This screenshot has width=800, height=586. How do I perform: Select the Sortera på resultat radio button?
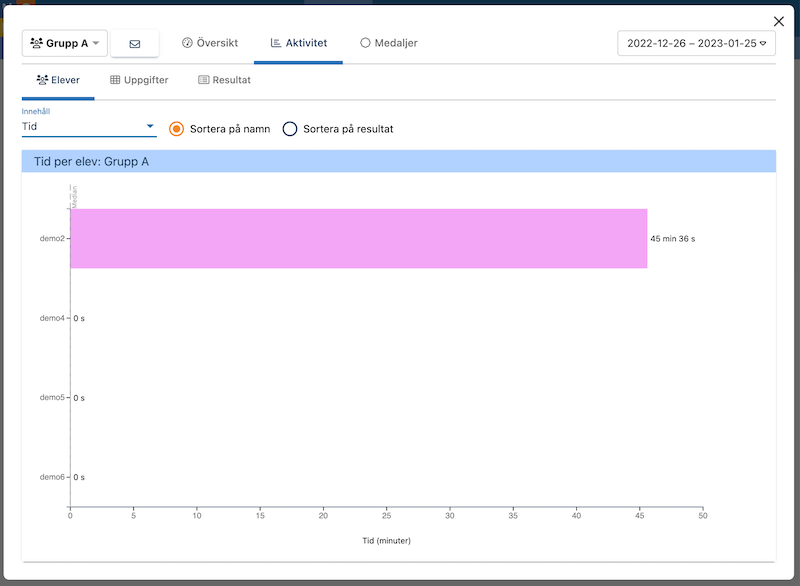[x=290, y=129]
